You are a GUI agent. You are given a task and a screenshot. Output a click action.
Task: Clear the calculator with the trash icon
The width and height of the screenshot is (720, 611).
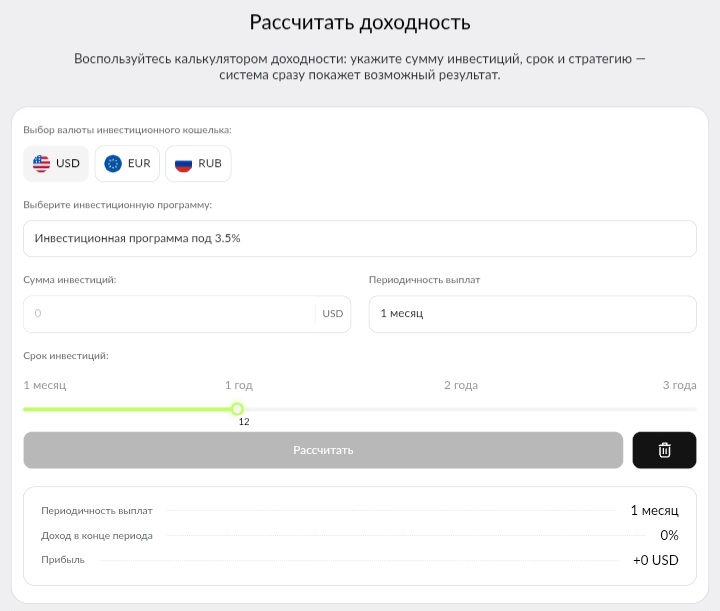(x=664, y=450)
